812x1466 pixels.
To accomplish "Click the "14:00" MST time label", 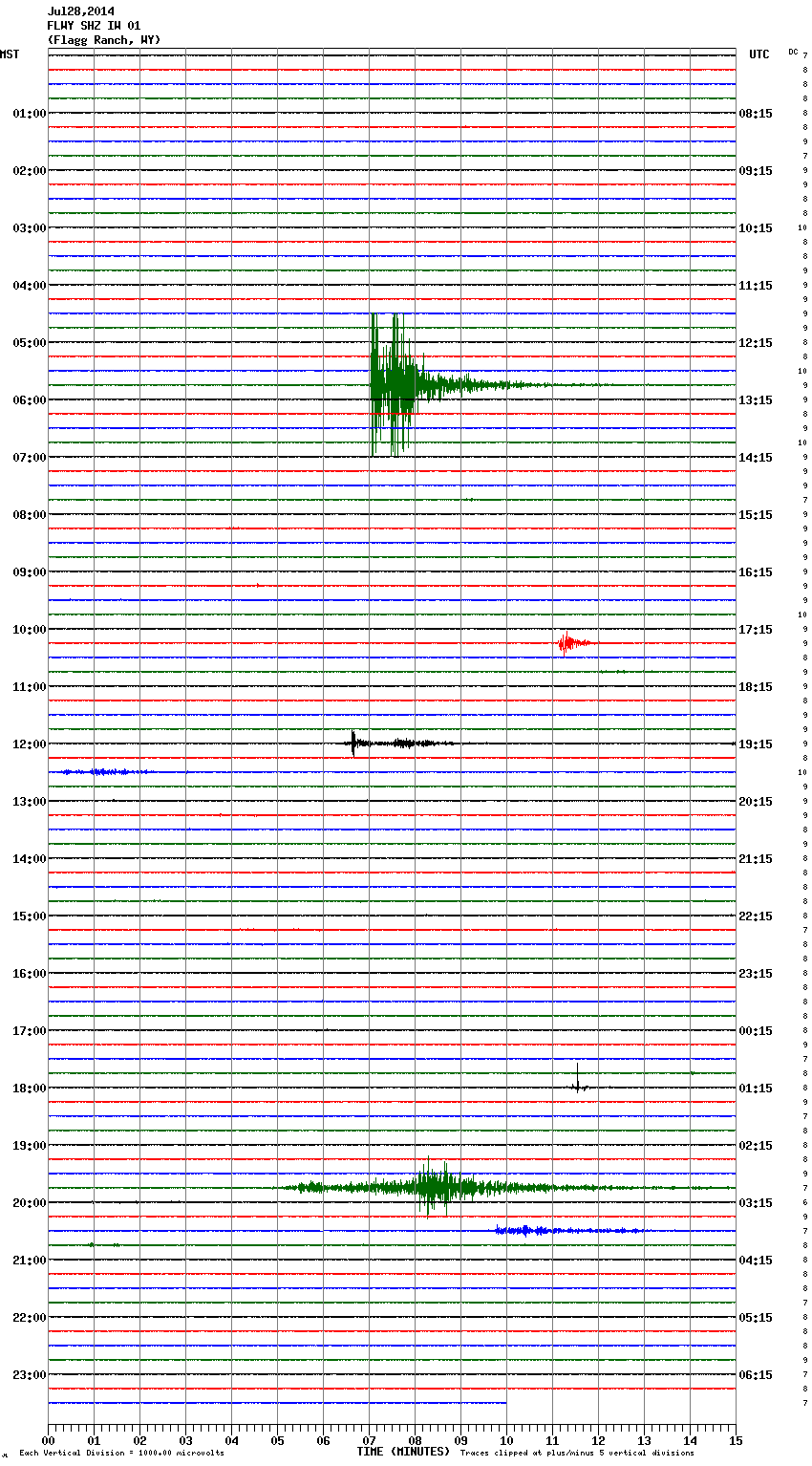I will click(30, 859).
